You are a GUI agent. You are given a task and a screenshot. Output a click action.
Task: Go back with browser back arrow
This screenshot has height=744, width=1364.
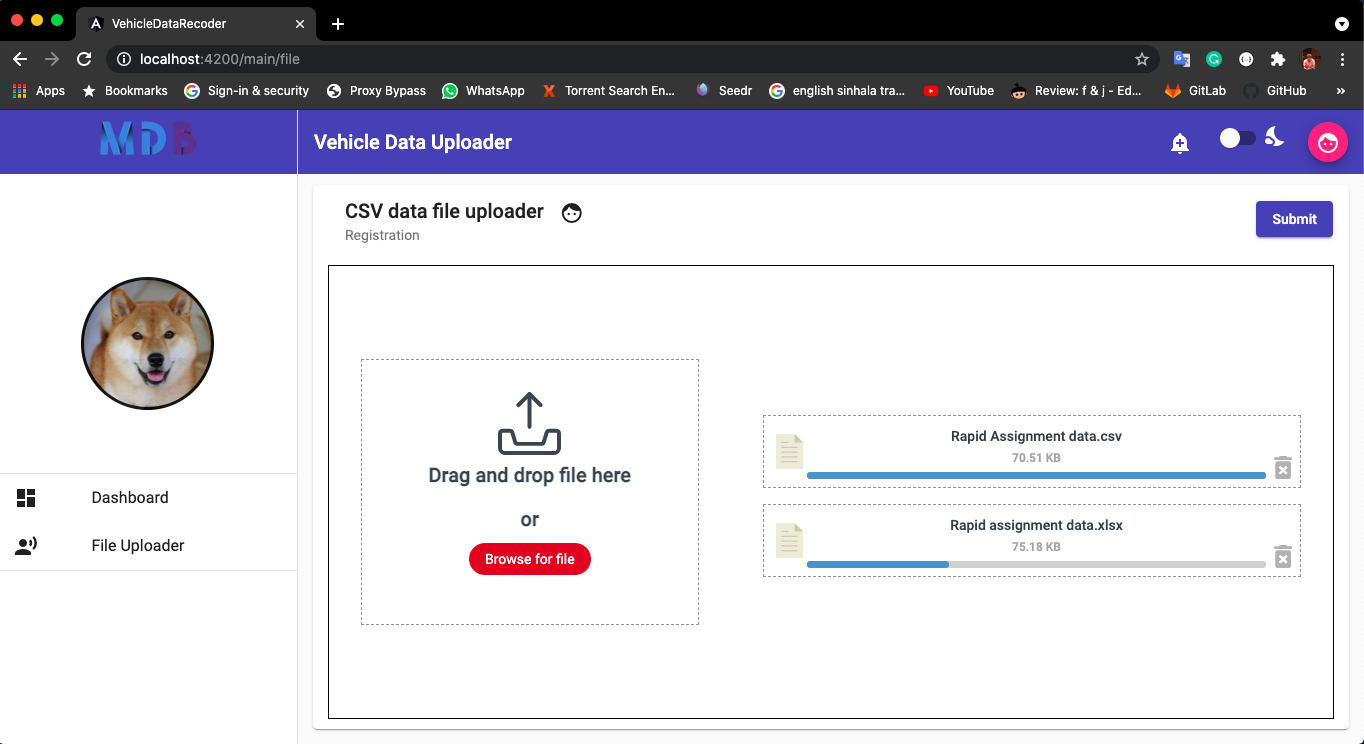[x=20, y=59]
